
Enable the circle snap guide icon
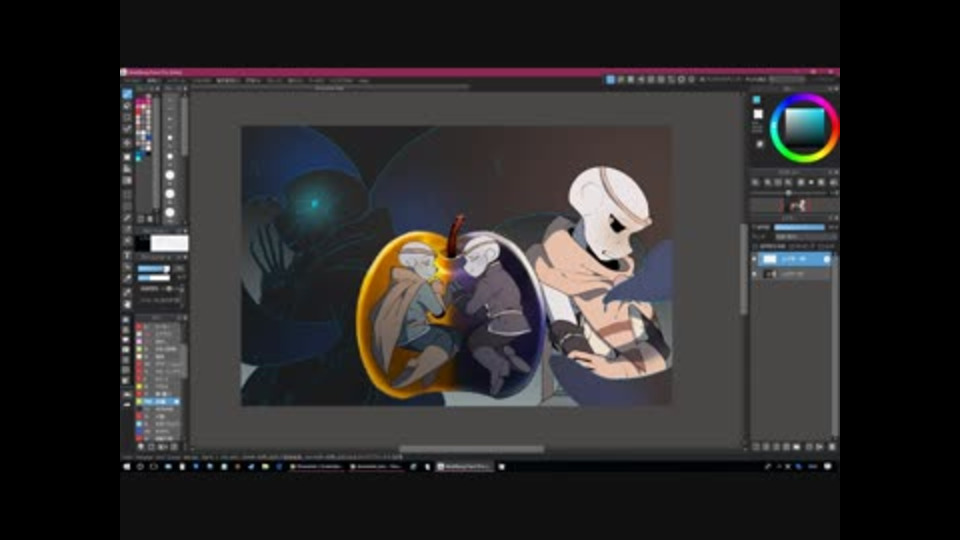tap(661, 80)
